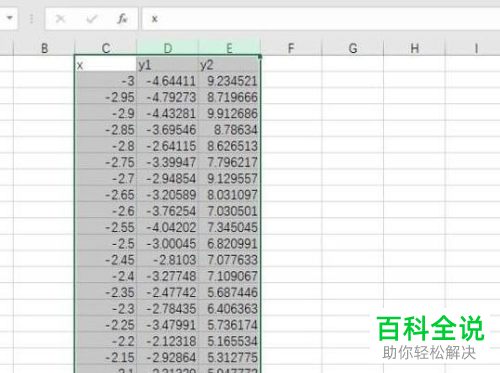This screenshot has height=373, width=500.
Task: Click cell showing -3.27748
Action: click(168, 276)
